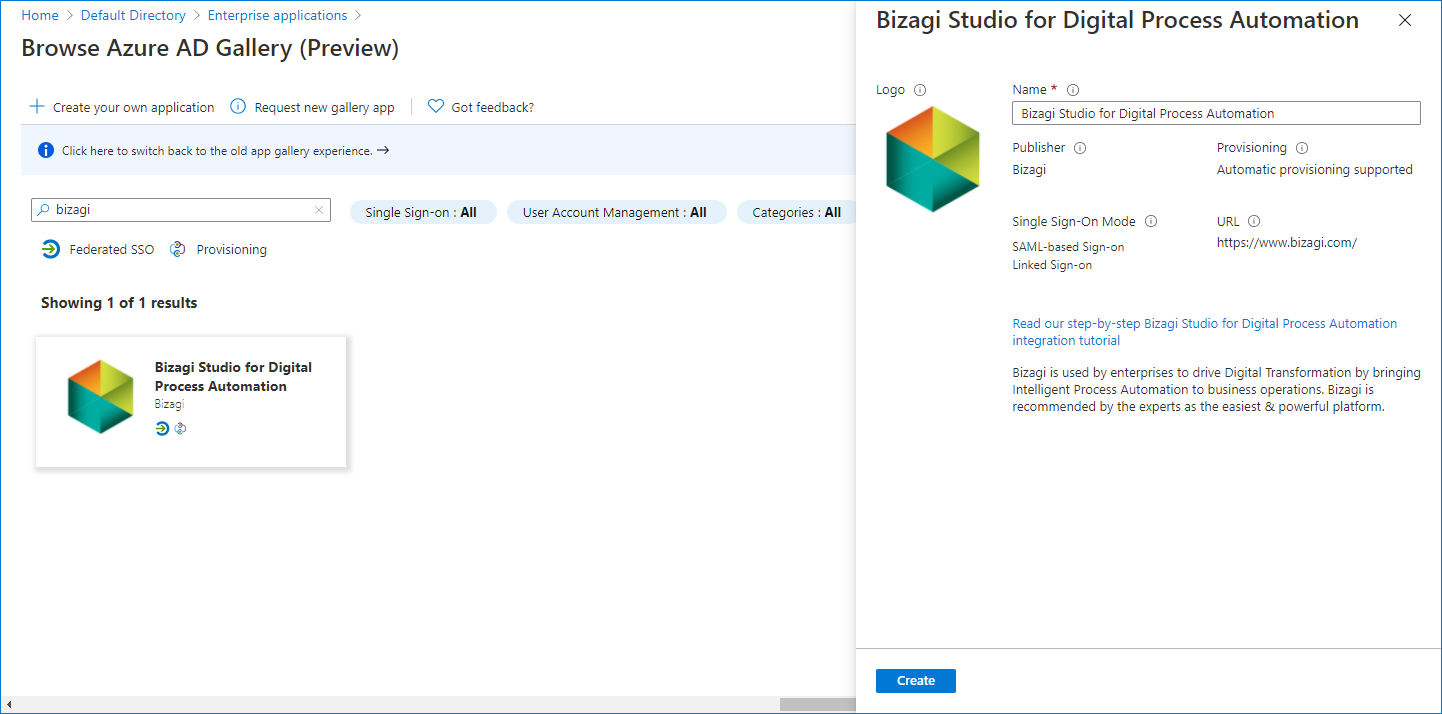
Task: Click the info icon next to Single Sign-On Mode
Action: [x=1151, y=222]
